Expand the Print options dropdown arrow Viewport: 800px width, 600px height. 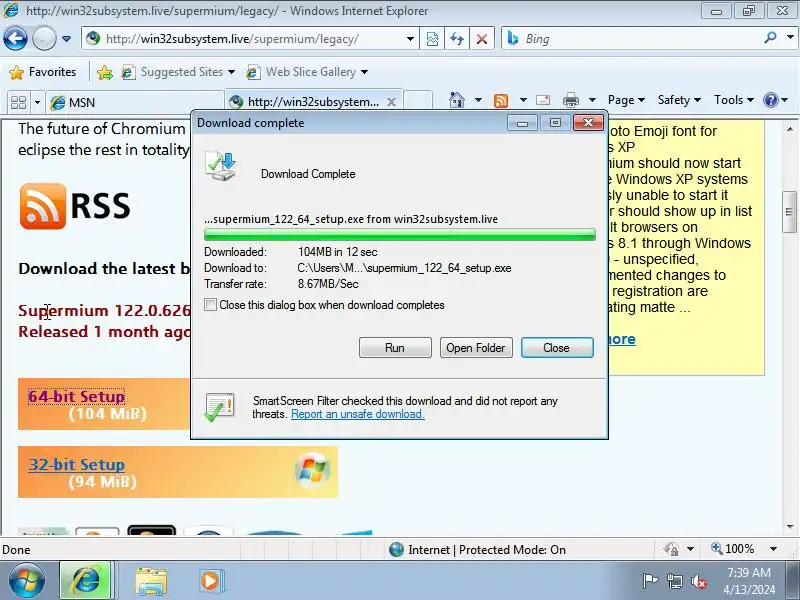[592, 100]
